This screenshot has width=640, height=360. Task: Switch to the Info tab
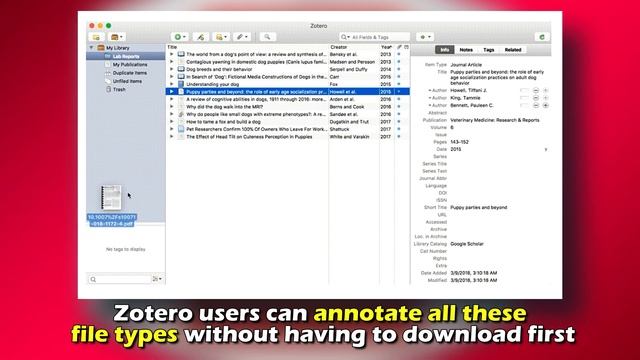pos(444,50)
